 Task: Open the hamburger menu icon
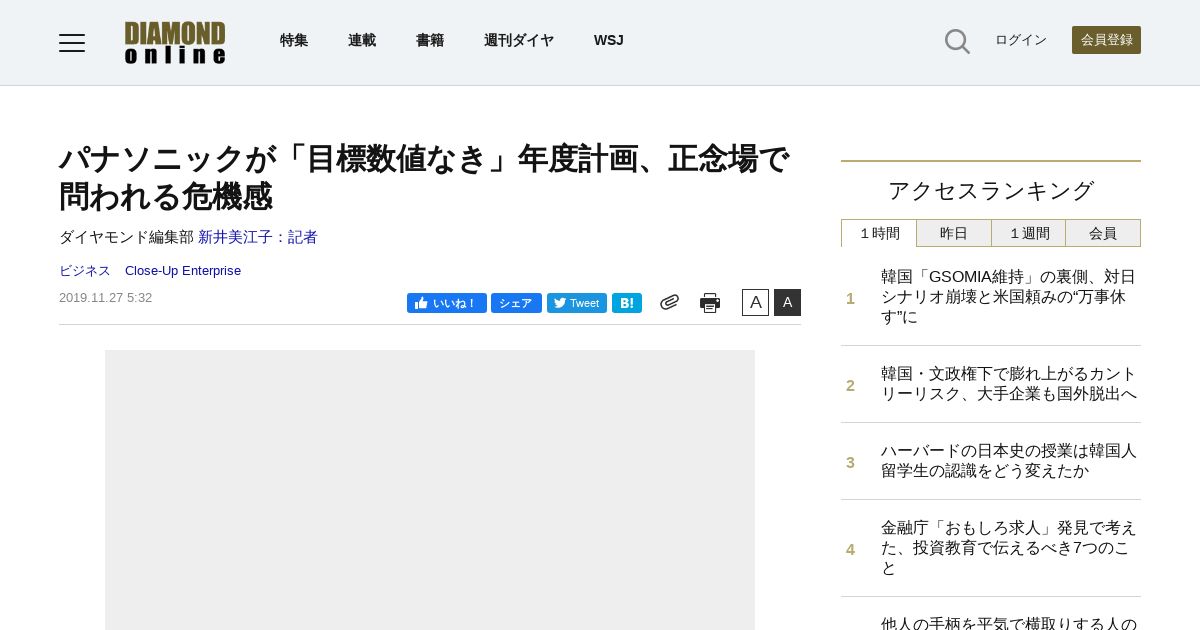tap(72, 43)
